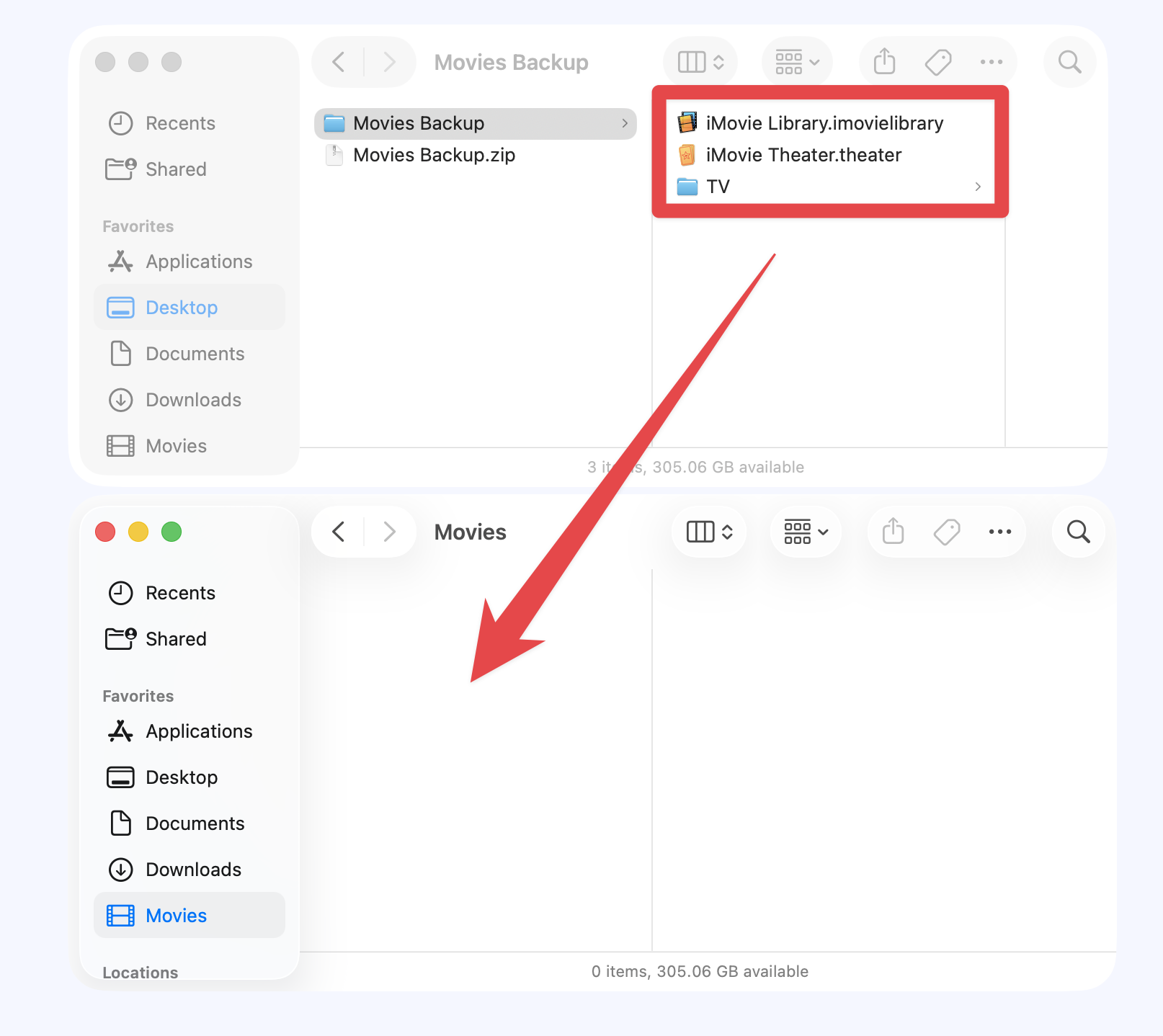Open more actions in Movies window
The height and width of the screenshot is (1036, 1163).
point(1000,532)
